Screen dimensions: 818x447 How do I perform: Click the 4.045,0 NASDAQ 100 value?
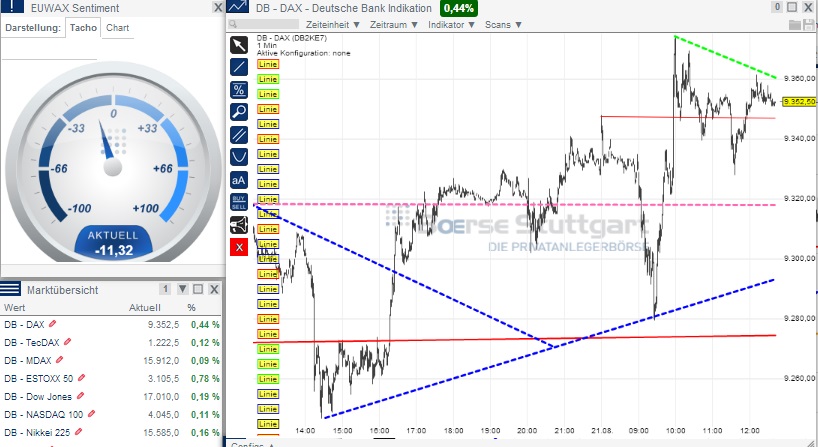click(163, 415)
